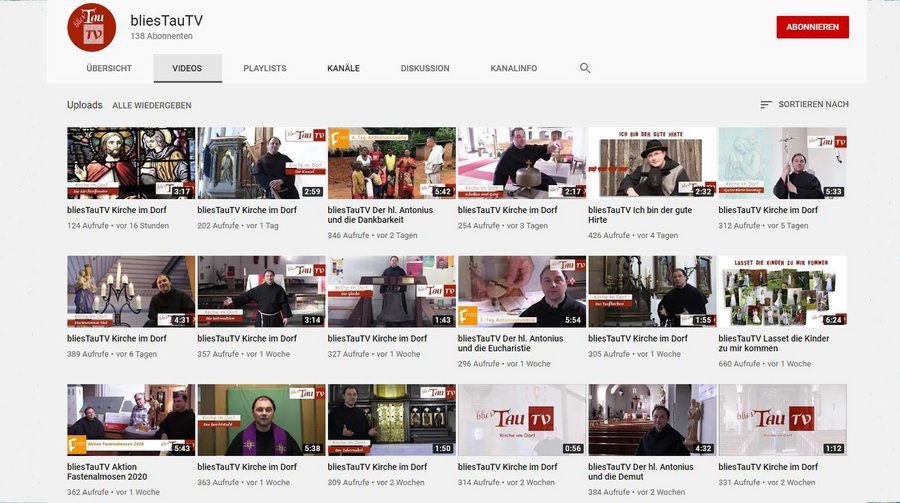Open the purple stole thumbnail lasting 5:38
Viewport: 900px width, 503px height.
click(261, 420)
